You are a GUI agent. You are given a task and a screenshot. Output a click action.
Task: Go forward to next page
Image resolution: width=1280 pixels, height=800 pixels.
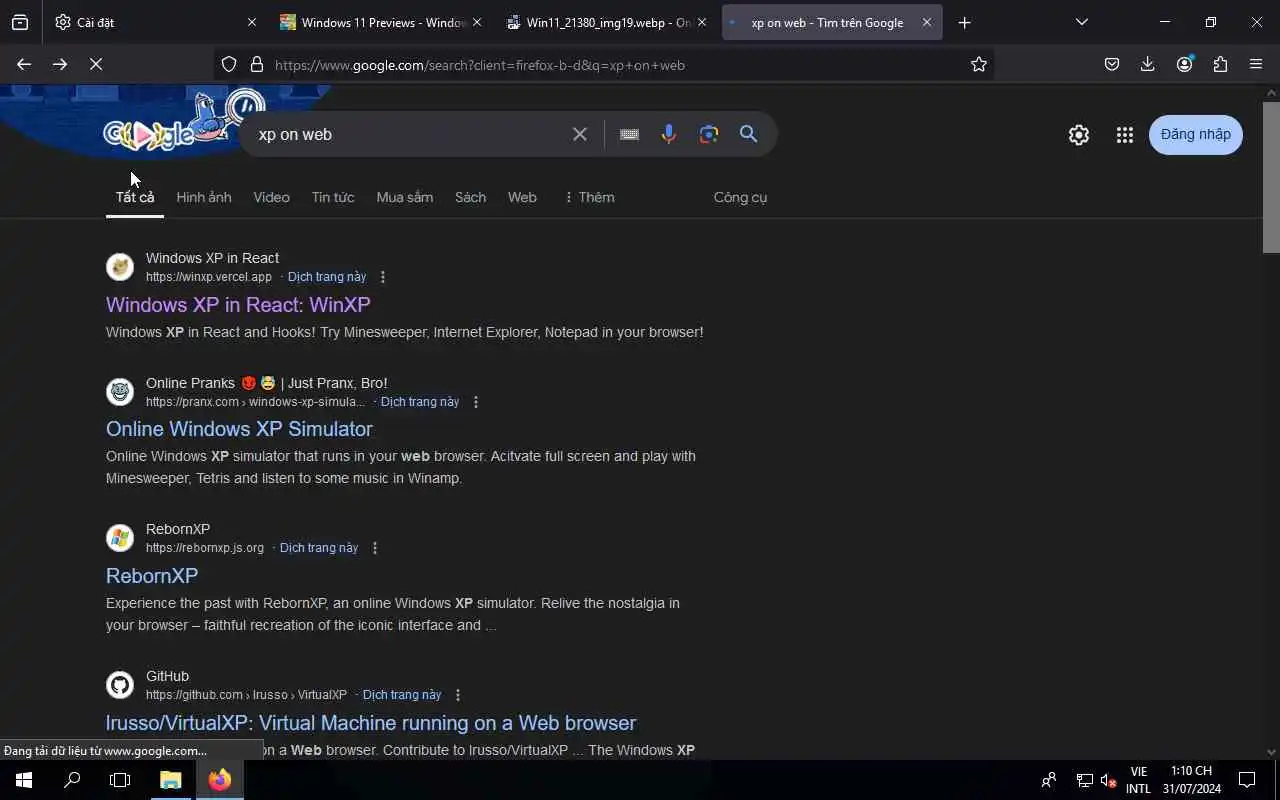tap(60, 64)
